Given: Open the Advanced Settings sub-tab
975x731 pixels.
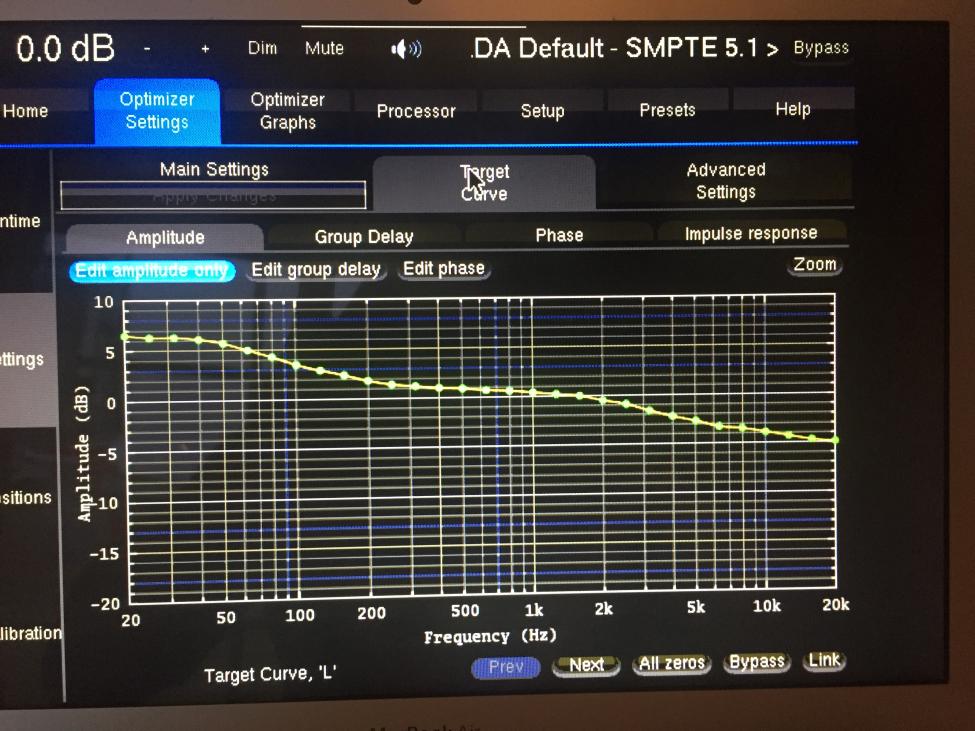Looking at the screenshot, I should (x=725, y=180).
